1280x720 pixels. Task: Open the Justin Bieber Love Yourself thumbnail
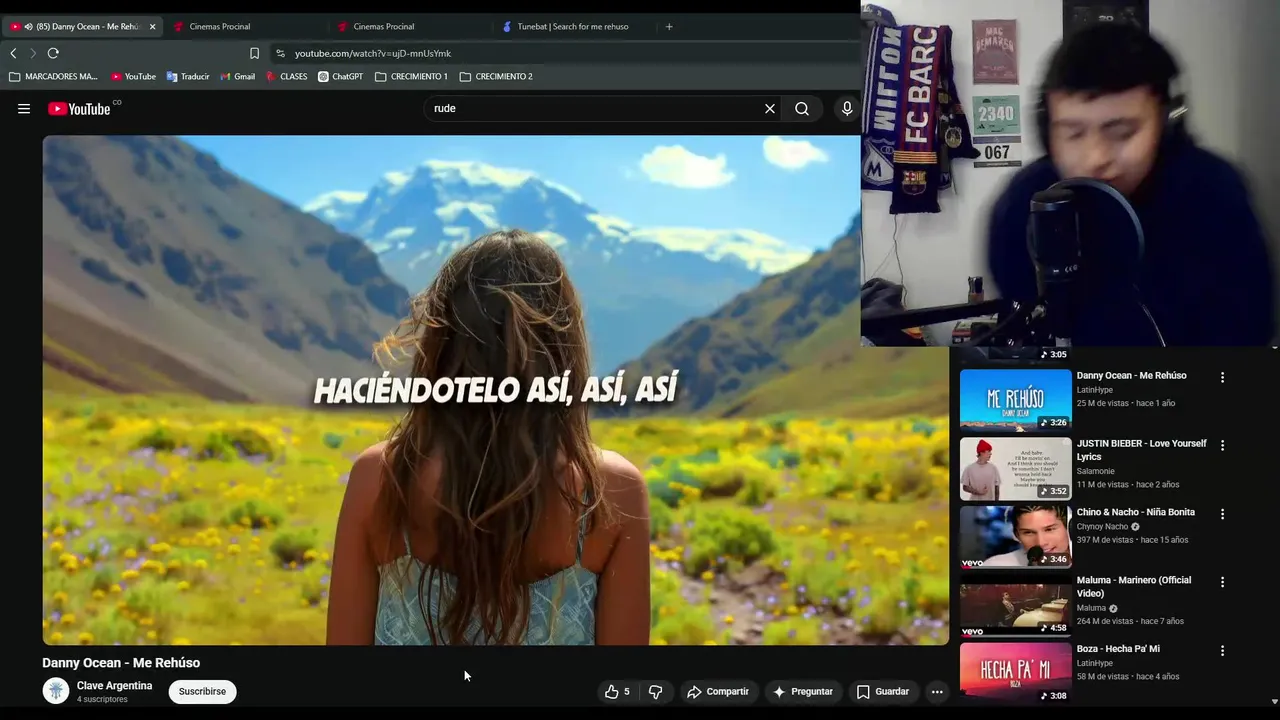click(1015, 468)
